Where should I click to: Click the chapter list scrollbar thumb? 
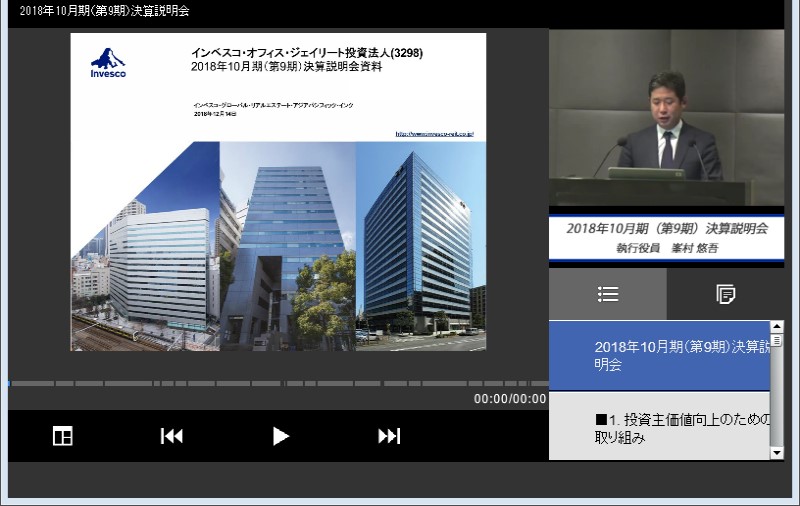click(777, 340)
